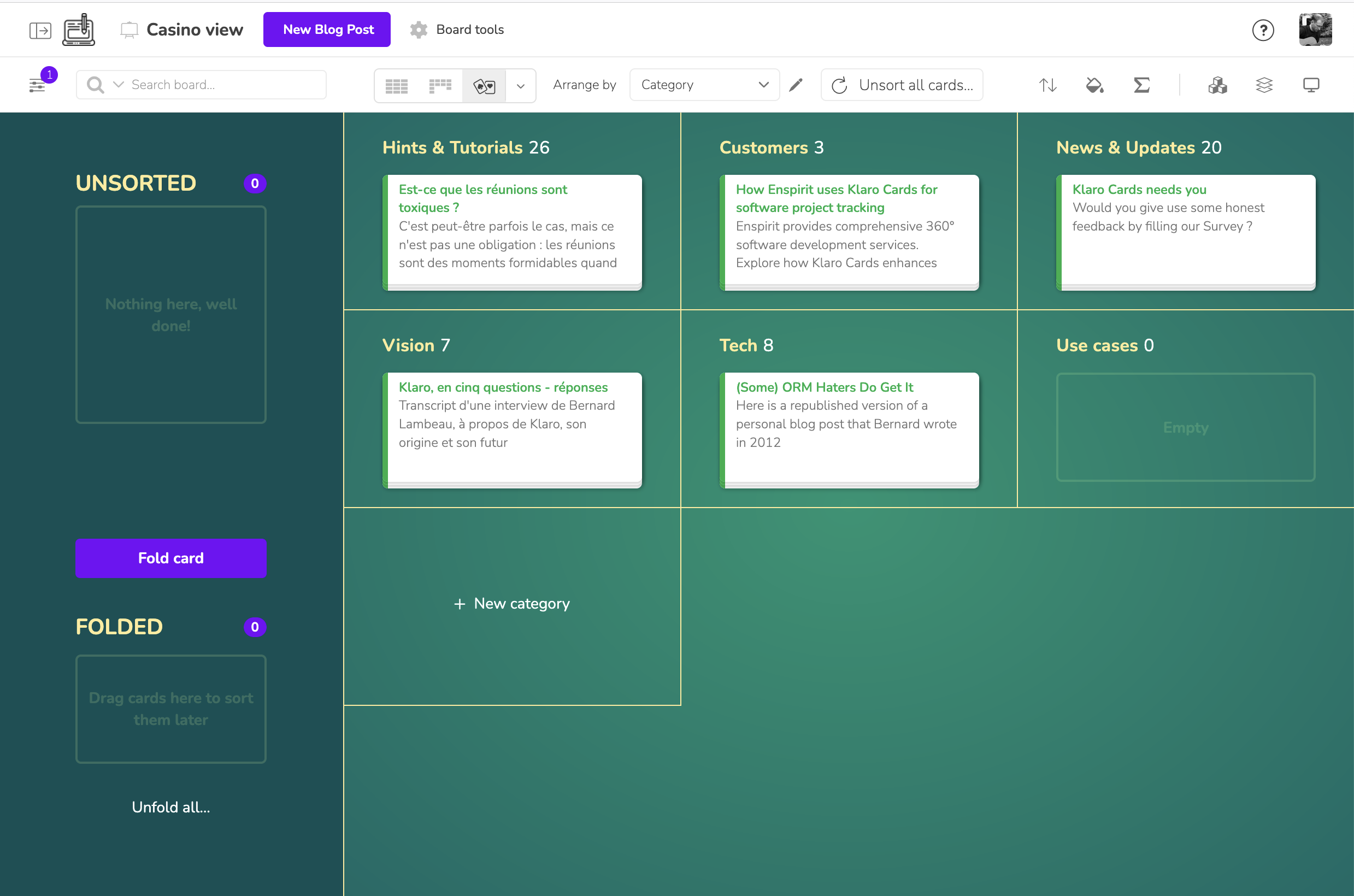Image resolution: width=1354 pixels, height=896 pixels.
Task: Expand the search options chevron
Action: [119, 85]
